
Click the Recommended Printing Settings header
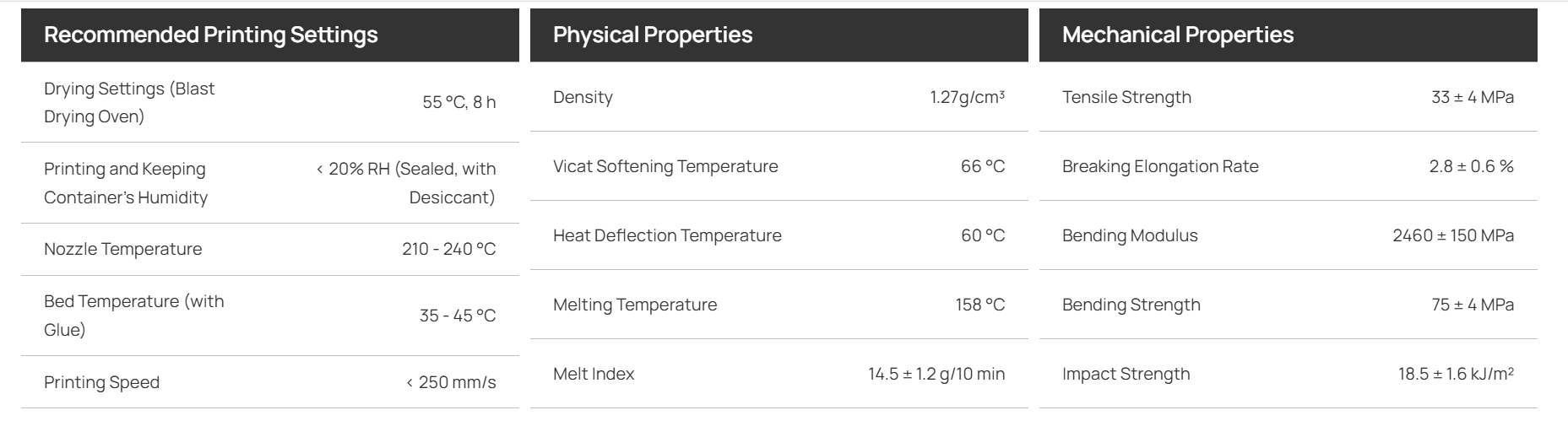pyautogui.click(x=211, y=35)
